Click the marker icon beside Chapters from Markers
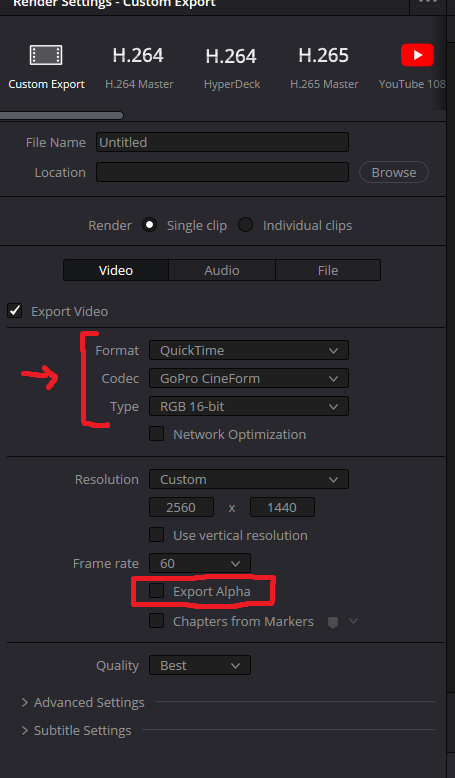The image size is (455, 778). [x=333, y=622]
